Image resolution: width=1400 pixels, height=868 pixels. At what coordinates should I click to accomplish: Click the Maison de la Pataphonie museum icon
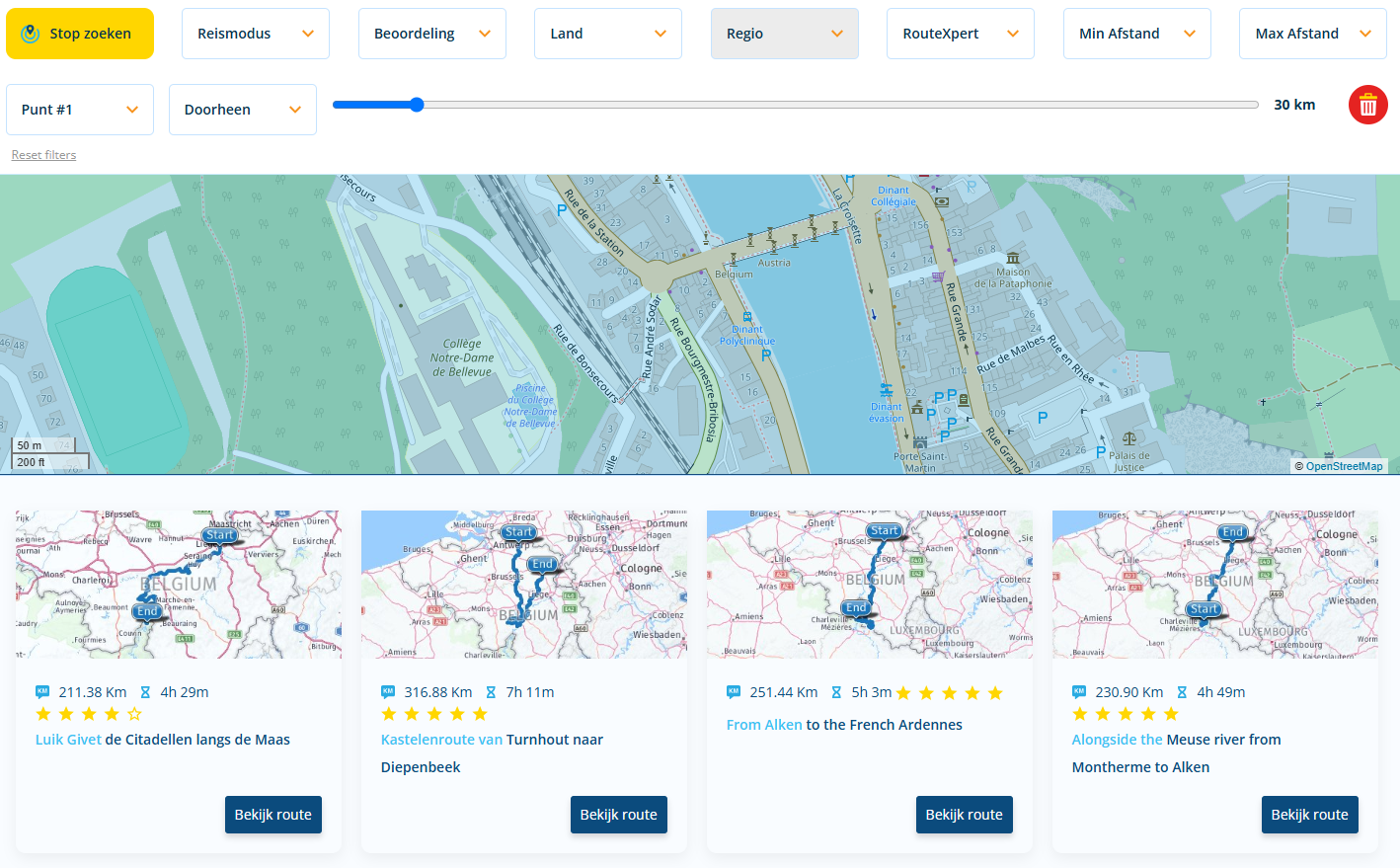1012,258
